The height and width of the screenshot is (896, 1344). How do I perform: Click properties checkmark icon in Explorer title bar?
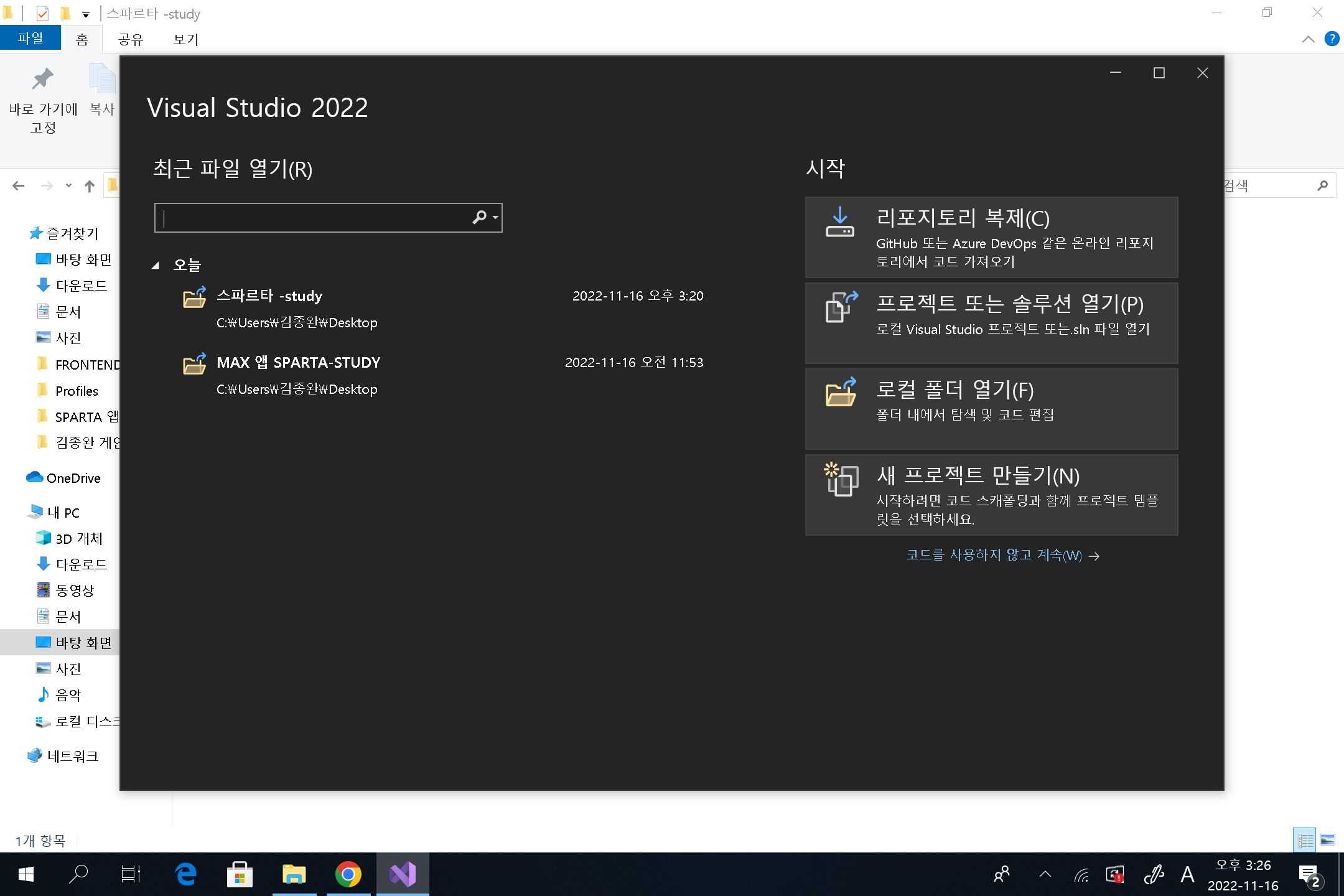point(42,14)
